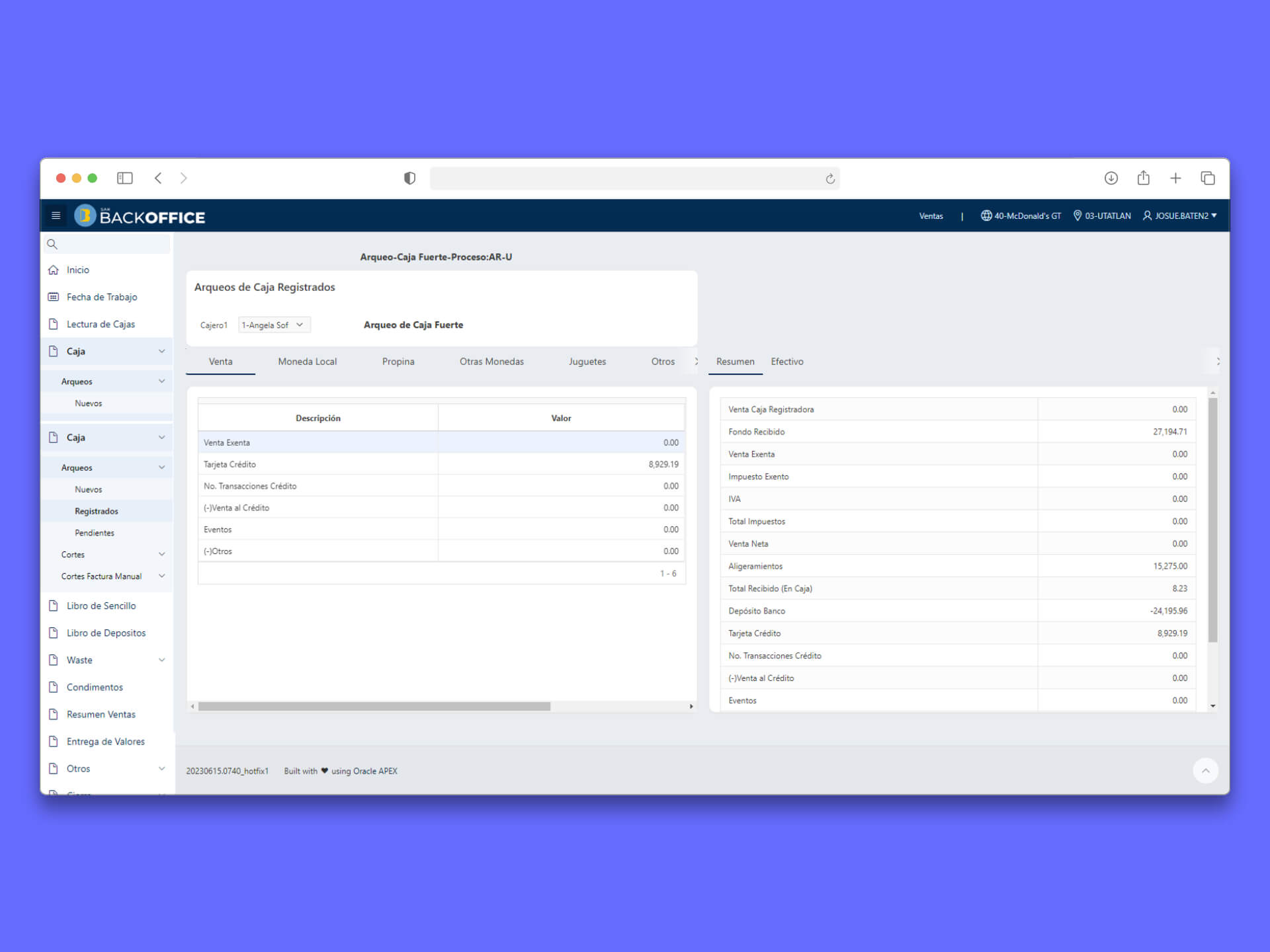Image resolution: width=1270 pixels, height=952 pixels.
Task: Click the horizontal scrollbar under Venta table
Action: [x=374, y=706]
